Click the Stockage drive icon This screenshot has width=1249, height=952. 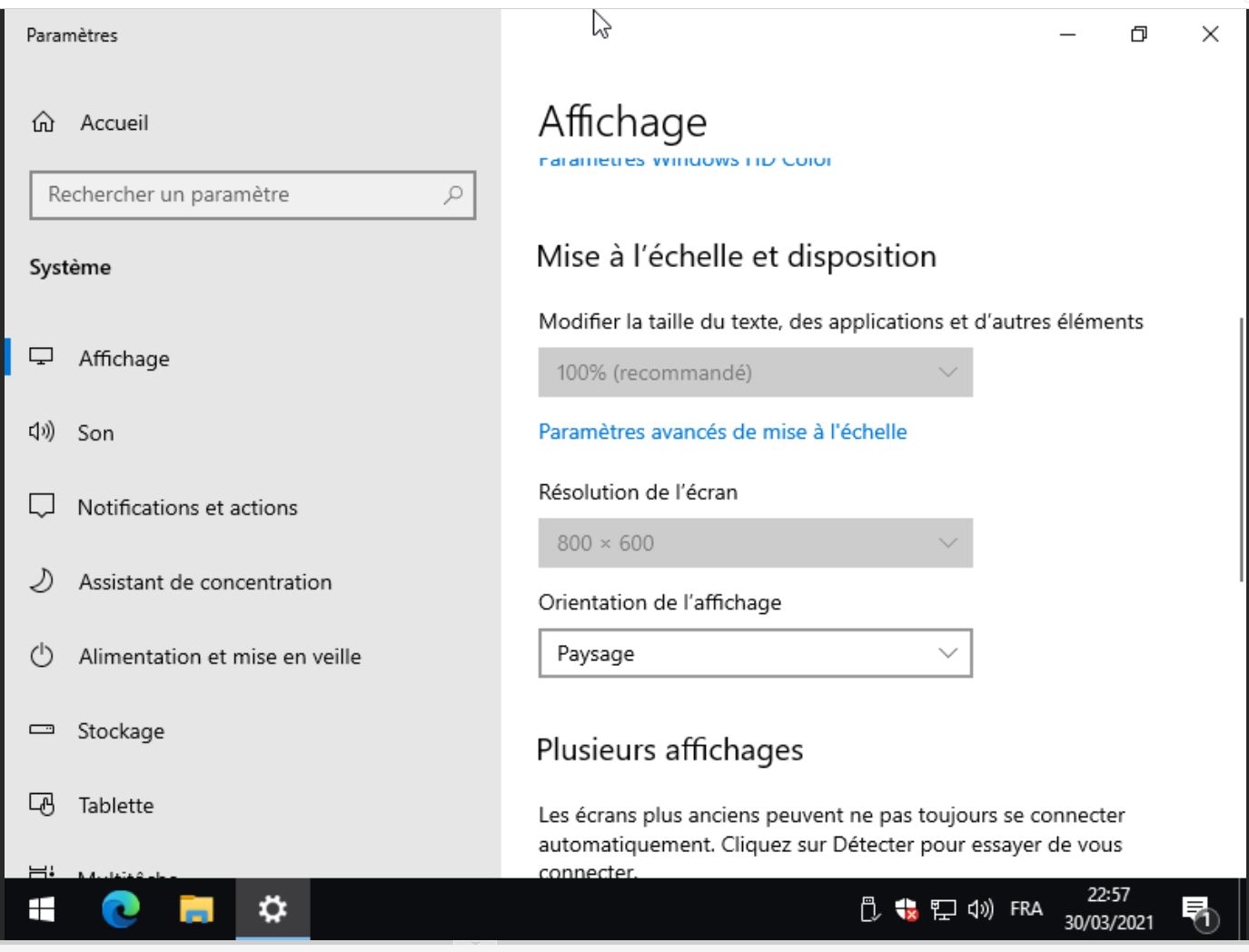coord(42,730)
